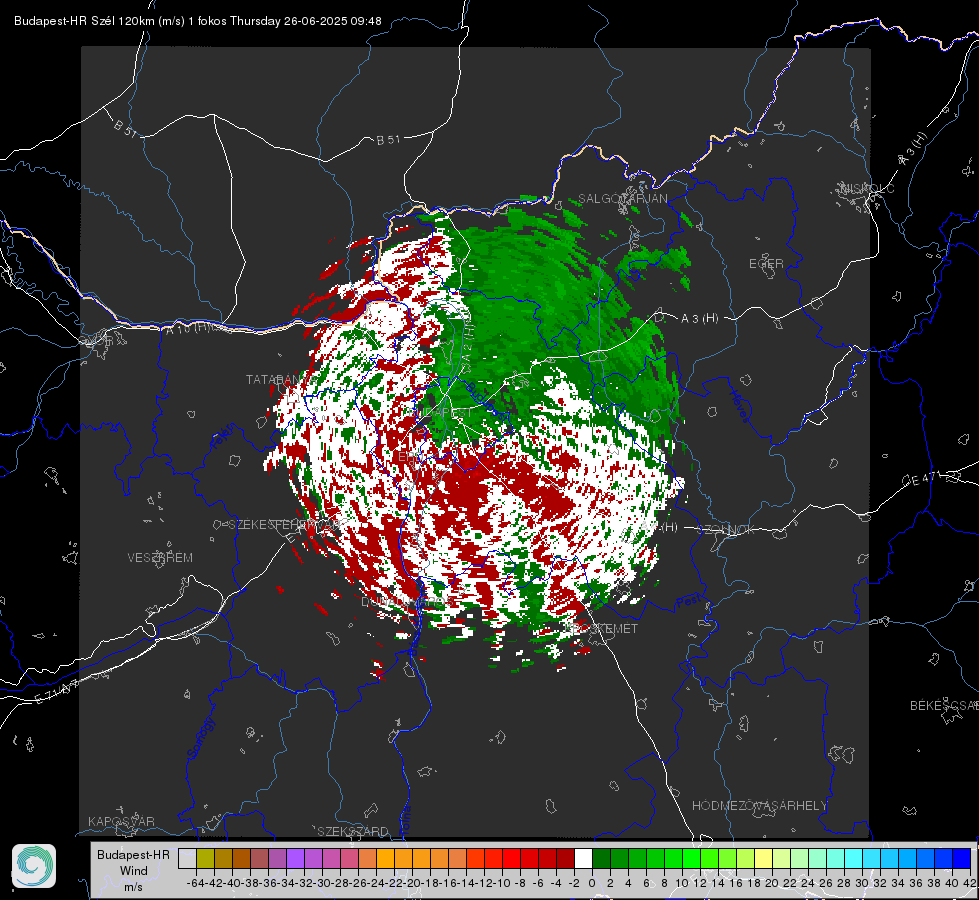Click the SZÉKESFEHÉRVÁR city label
The height and width of the screenshot is (900, 979).
click(287, 525)
